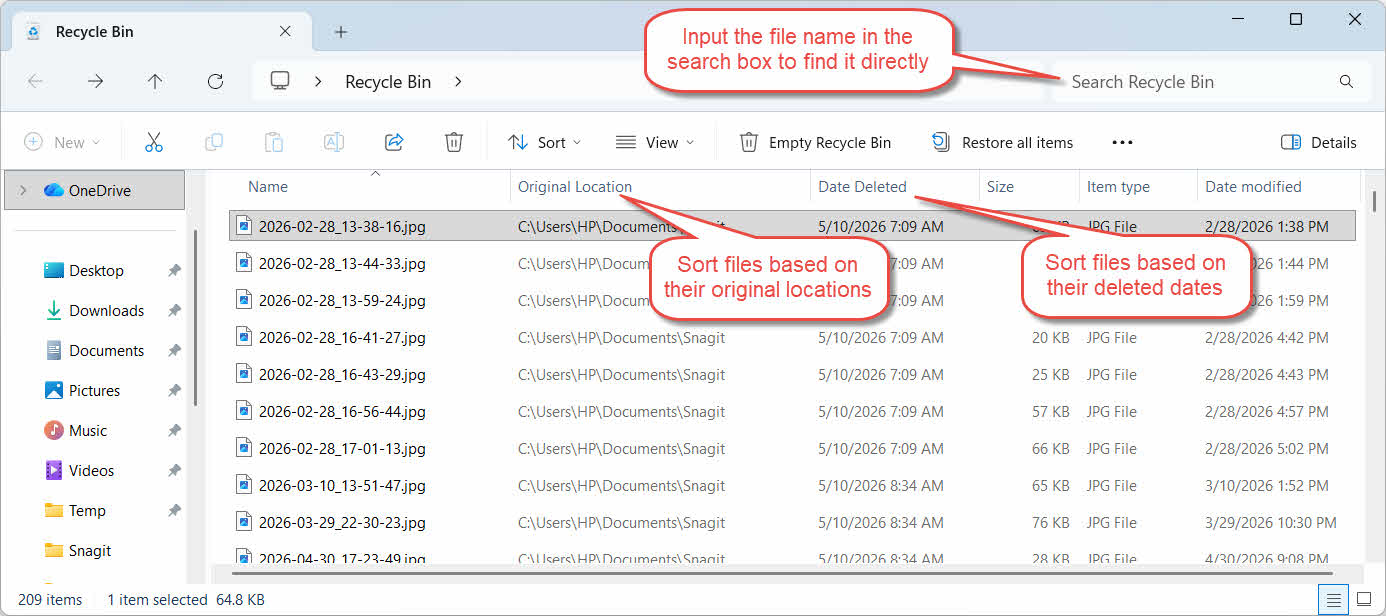Go up one folder level
1386x616 pixels.
tap(155, 82)
